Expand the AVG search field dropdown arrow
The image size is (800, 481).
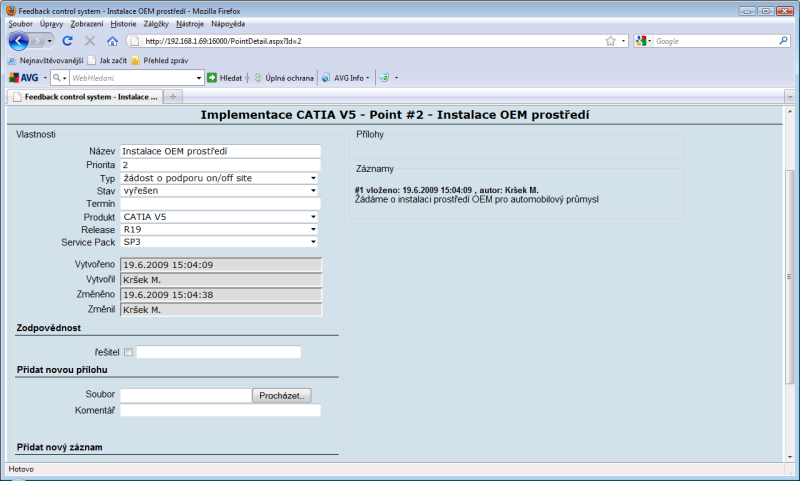pyautogui.click(x=199, y=78)
